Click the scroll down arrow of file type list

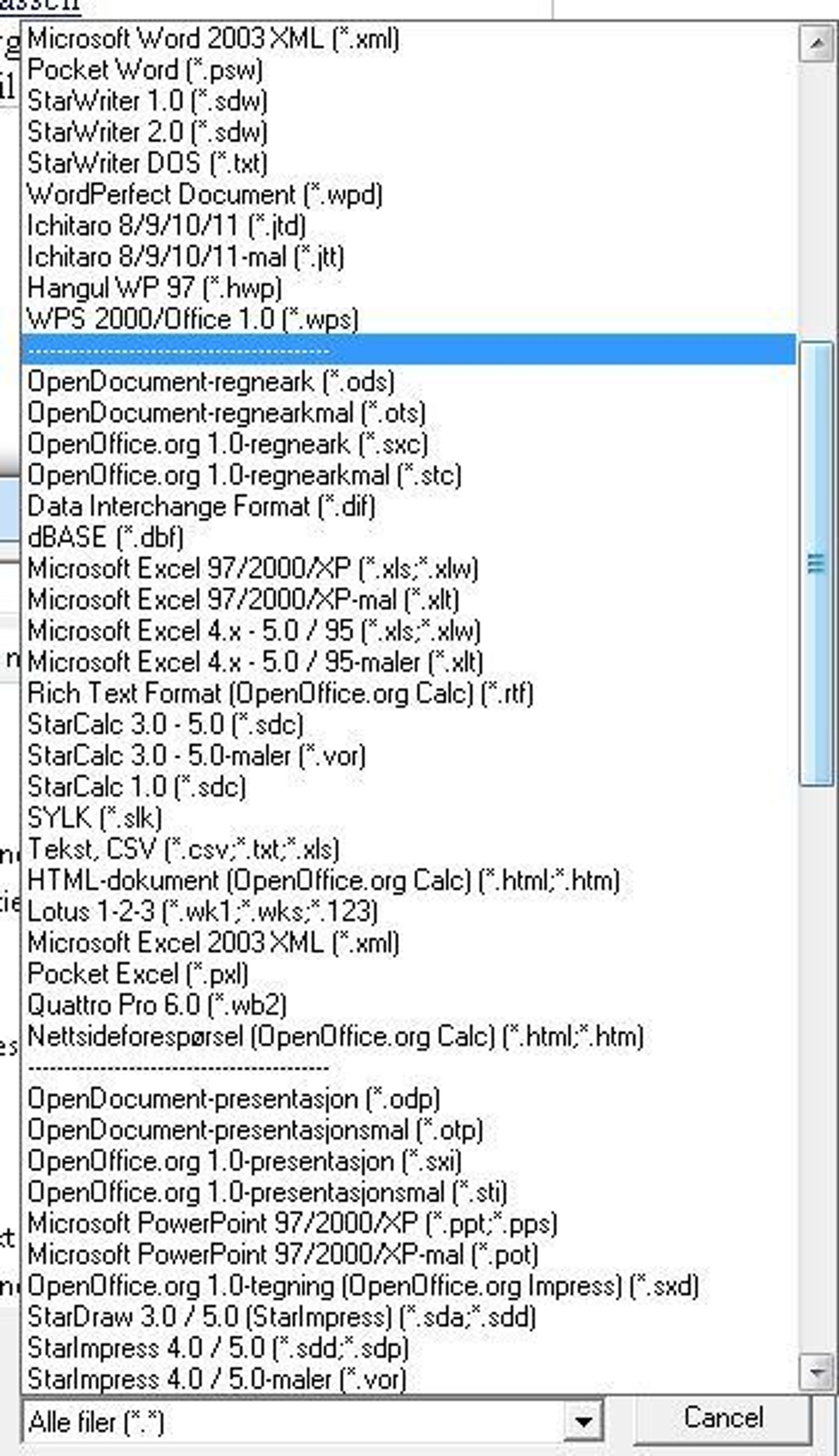tap(816, 1372)
